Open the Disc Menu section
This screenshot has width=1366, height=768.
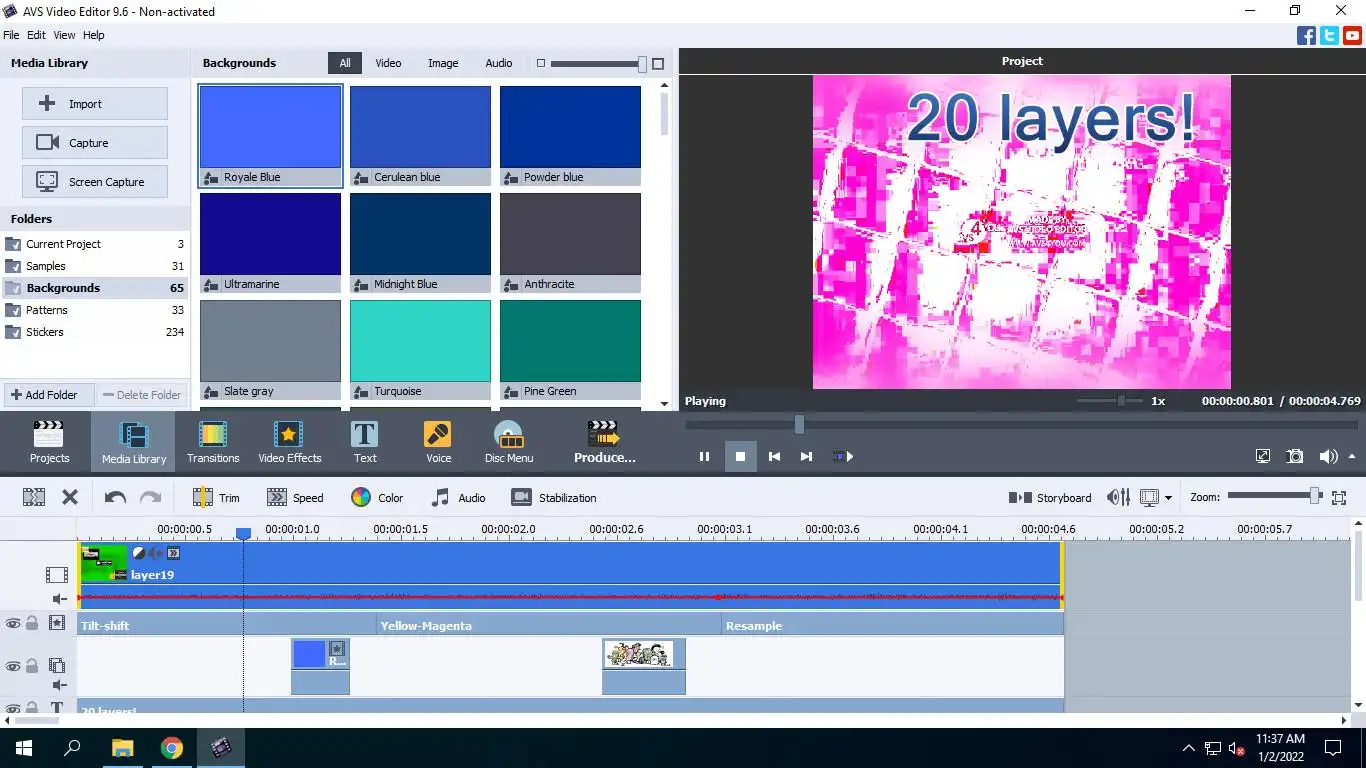coord(509,442)
